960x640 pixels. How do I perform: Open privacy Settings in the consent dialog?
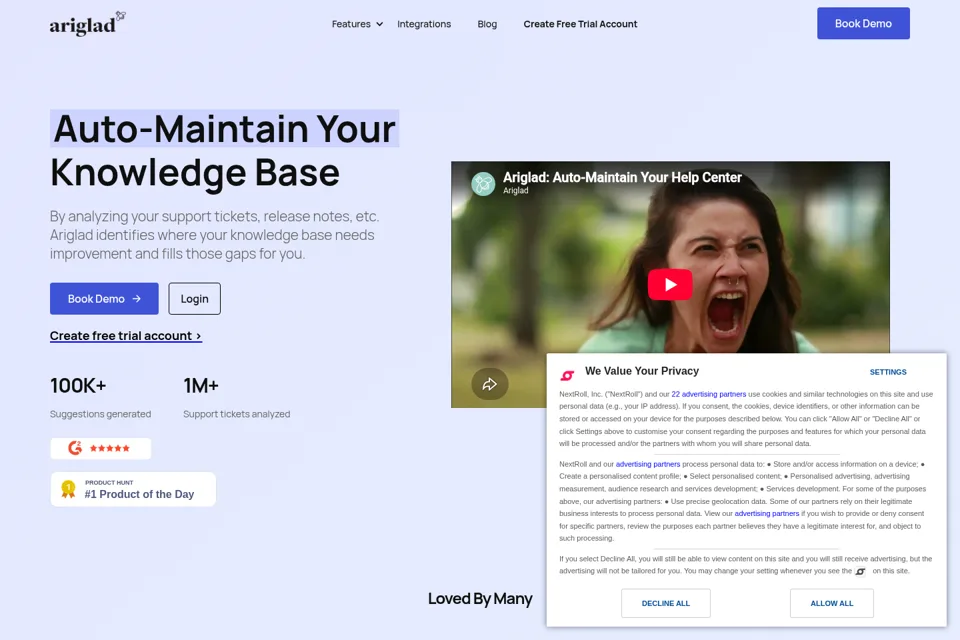pyautogui.click(x=888, y=372)
